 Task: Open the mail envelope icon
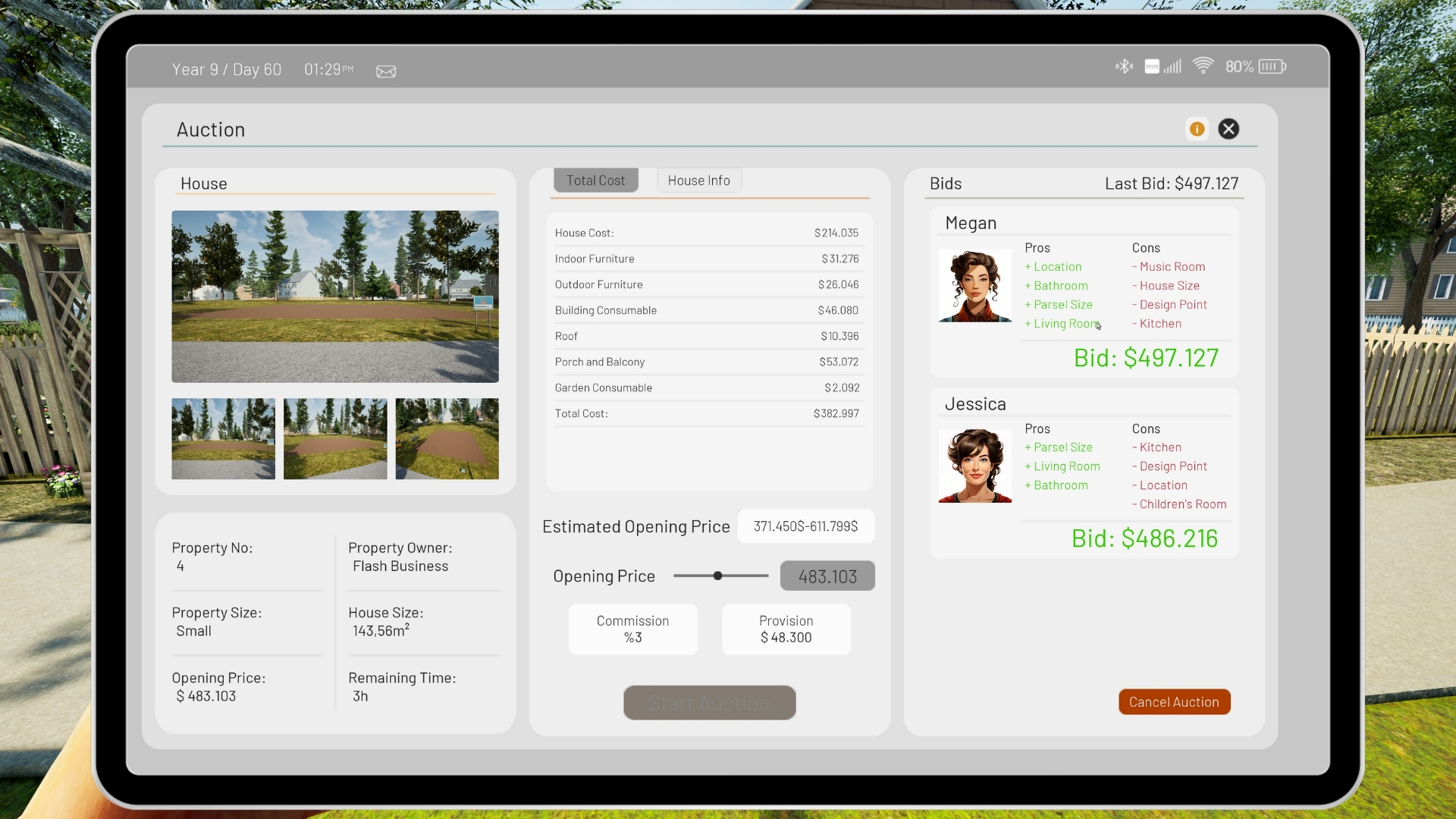[386, 71]
